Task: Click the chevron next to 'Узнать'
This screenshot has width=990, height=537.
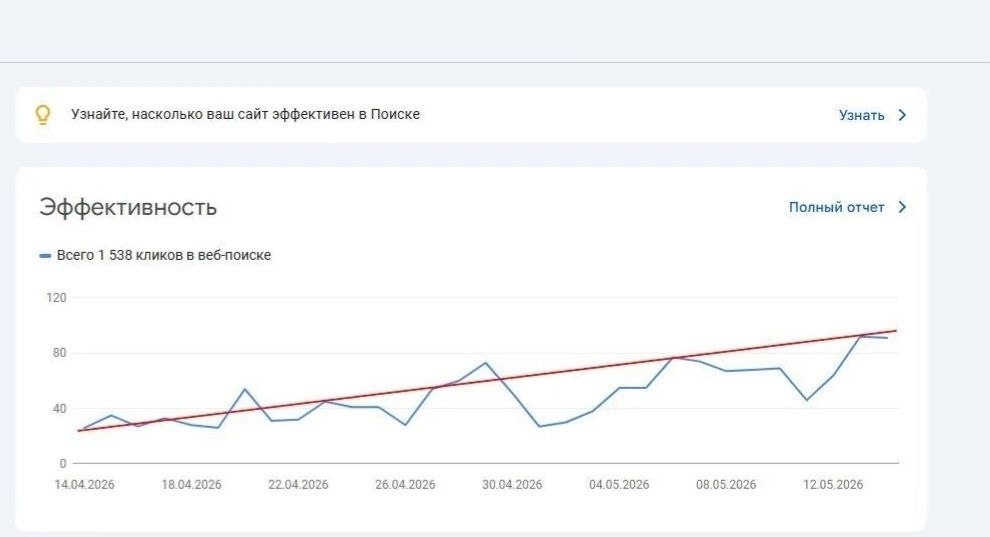Action: point(902,115)
